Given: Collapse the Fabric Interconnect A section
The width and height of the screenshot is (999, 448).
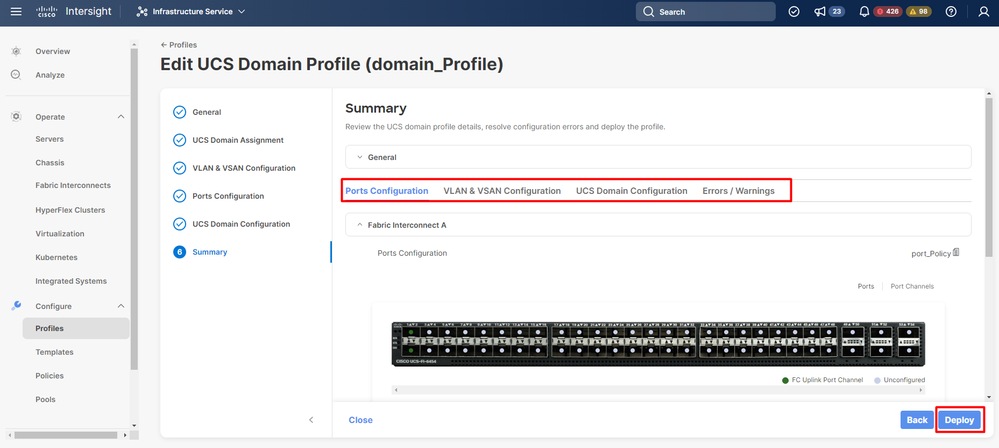Looking at the screenshot, I should click(x=360, y=225).
